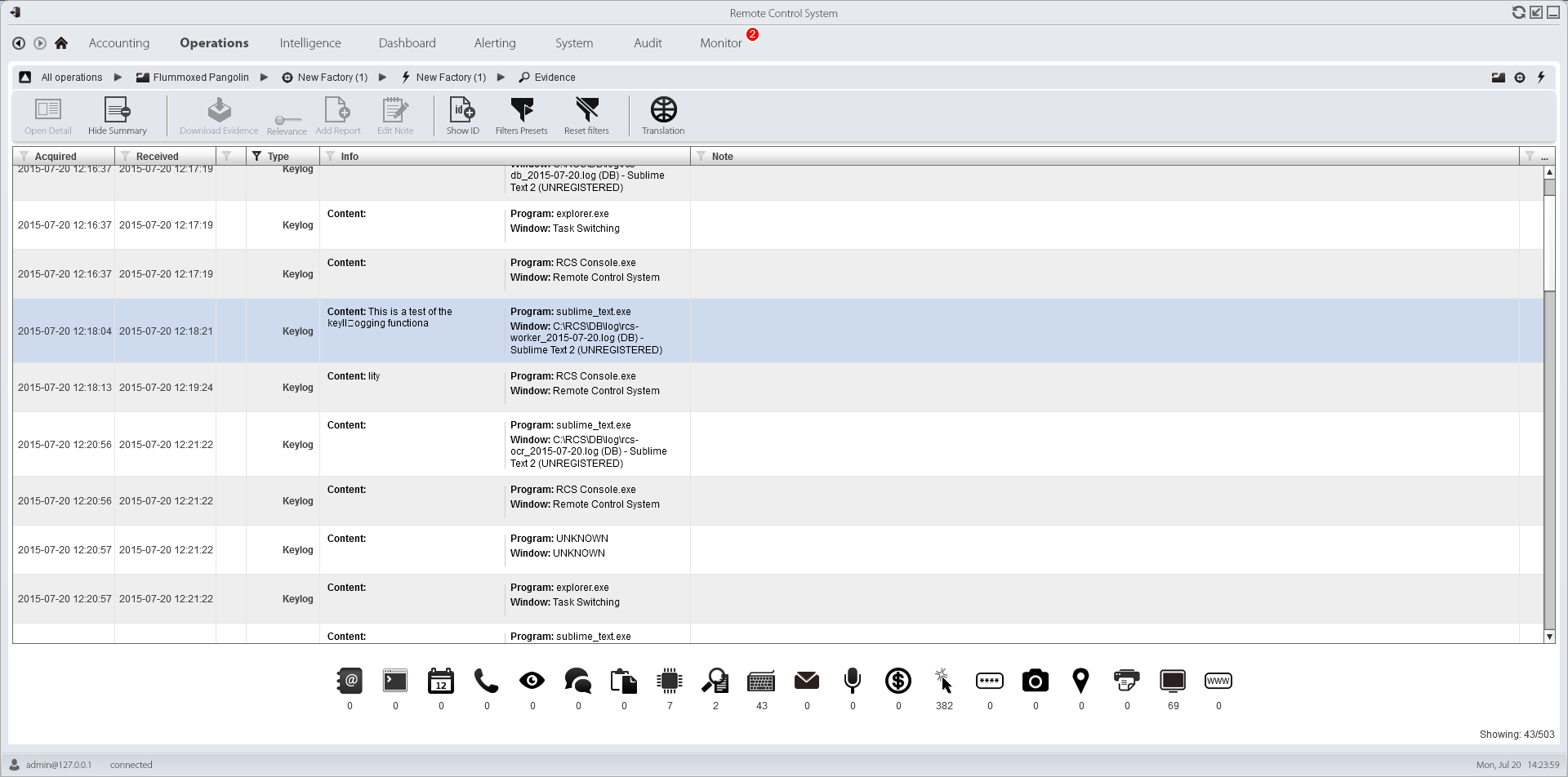Toggle Hide Summary in the toolbar
1568x777 pixels.
[x=118, y=116]
